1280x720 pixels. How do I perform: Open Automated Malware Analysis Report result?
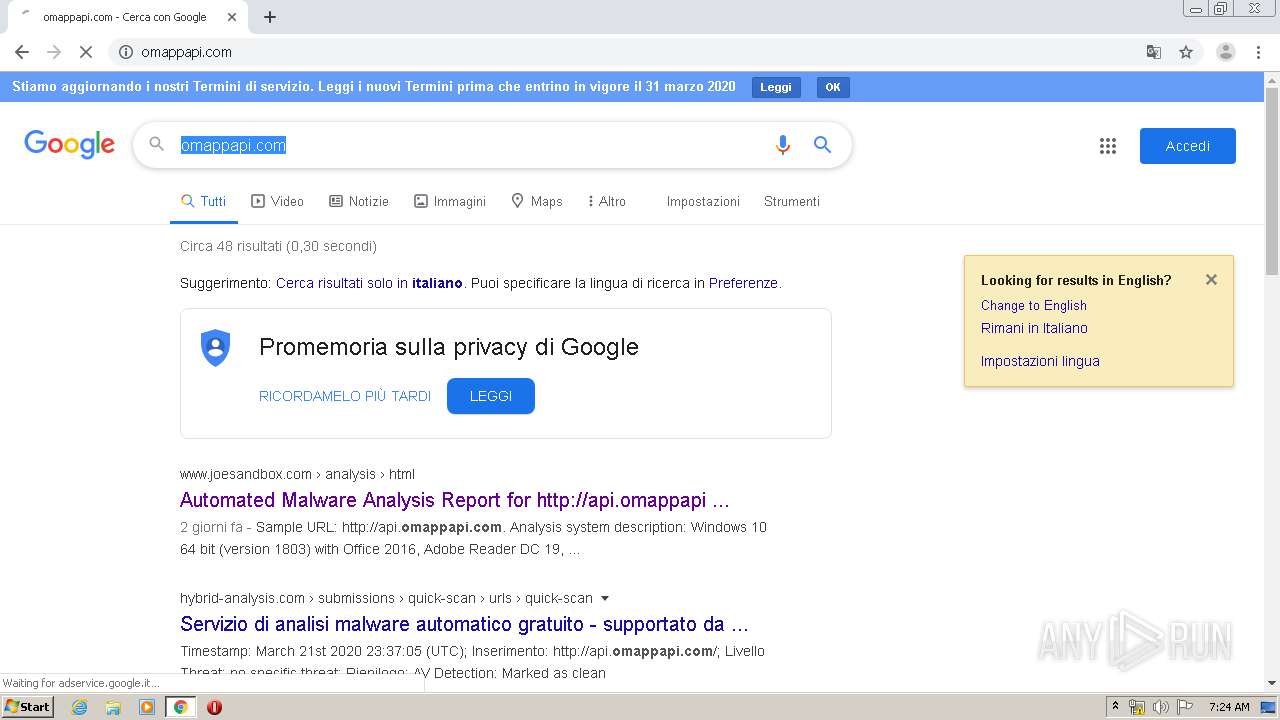[x=455, y=500]
